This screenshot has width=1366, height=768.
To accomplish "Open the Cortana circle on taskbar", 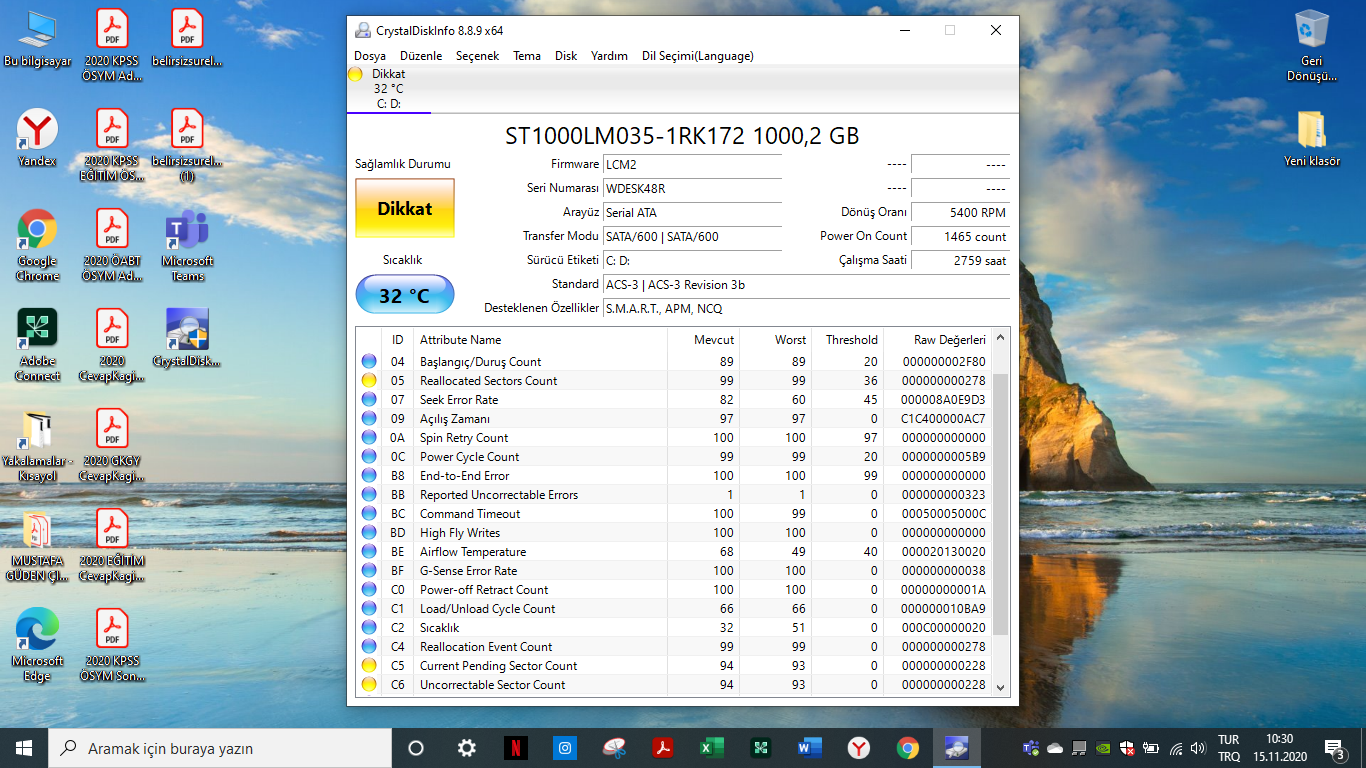I will (x=416, y=747).
